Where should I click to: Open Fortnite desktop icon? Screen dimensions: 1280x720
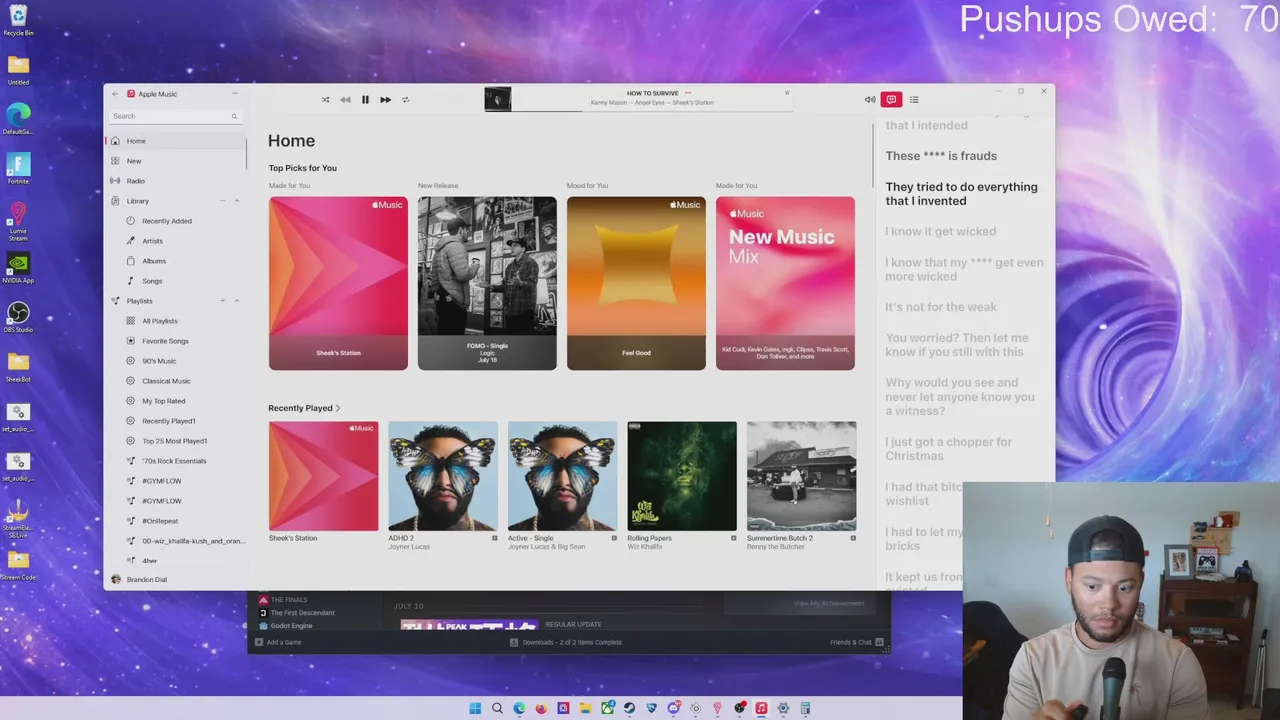[x=18, y=168]
